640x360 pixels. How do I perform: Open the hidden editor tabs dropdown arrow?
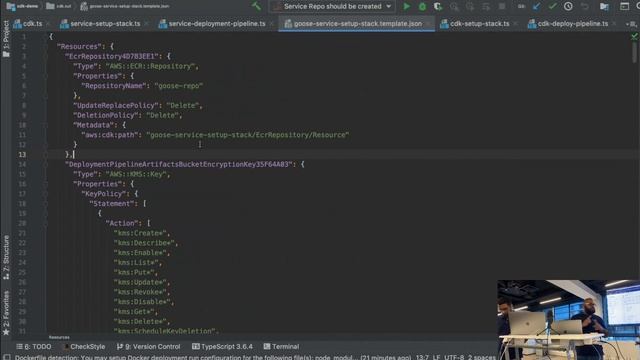coord(632,24)
